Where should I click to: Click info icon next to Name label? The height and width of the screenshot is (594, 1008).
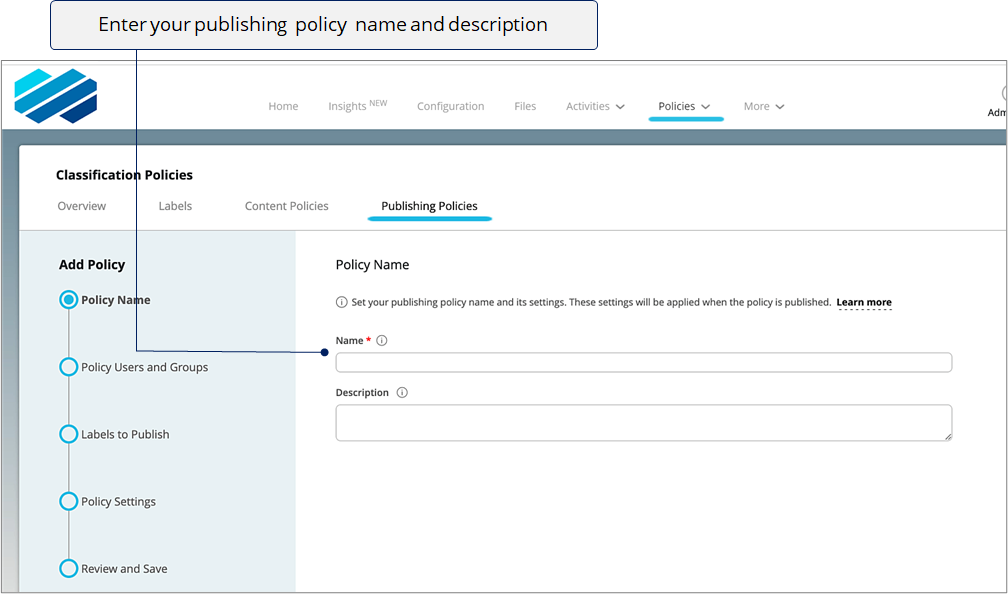[382, 341]
